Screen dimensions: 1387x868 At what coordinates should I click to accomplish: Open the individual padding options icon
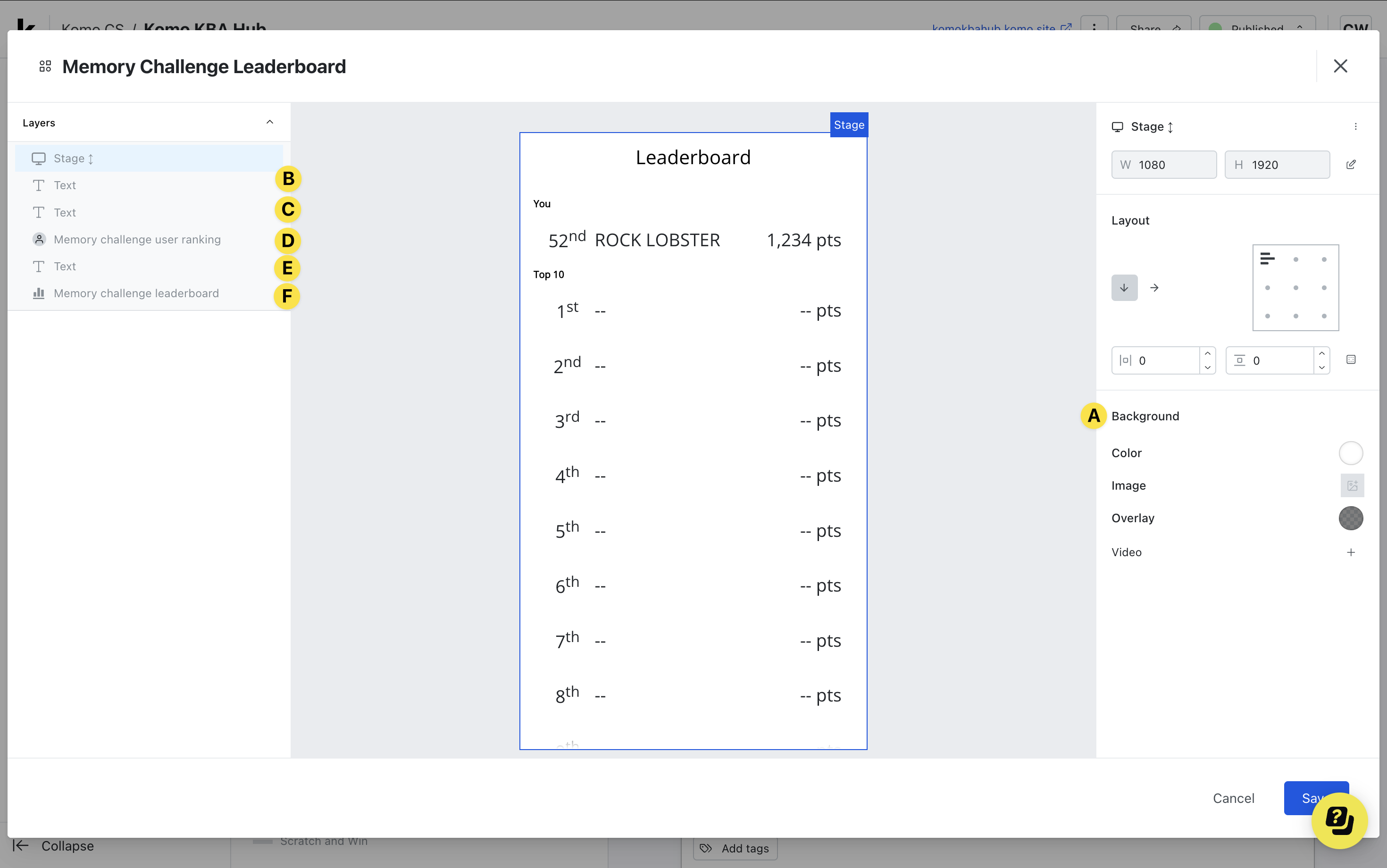1351,360
